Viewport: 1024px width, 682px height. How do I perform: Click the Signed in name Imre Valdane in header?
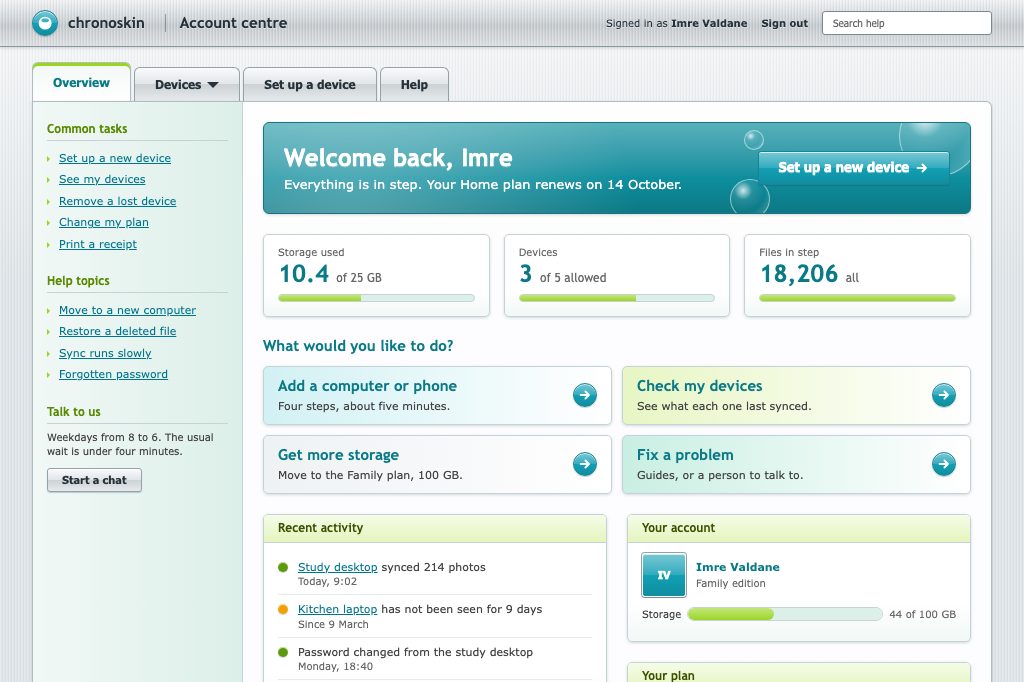click(x=709, y=24)
